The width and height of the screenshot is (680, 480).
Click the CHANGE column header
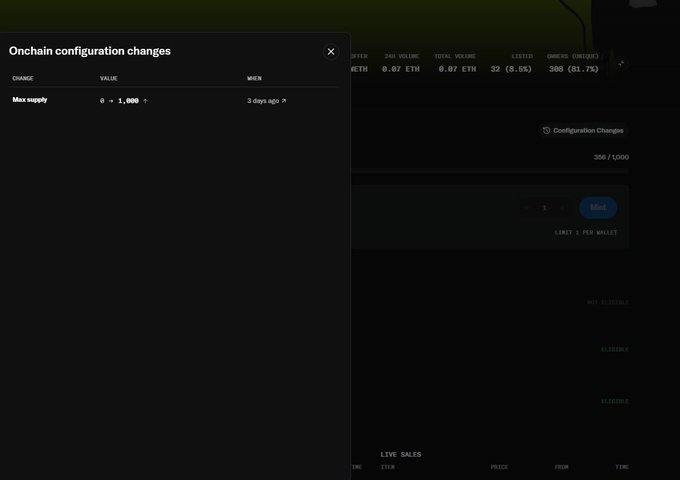[23, 78]
